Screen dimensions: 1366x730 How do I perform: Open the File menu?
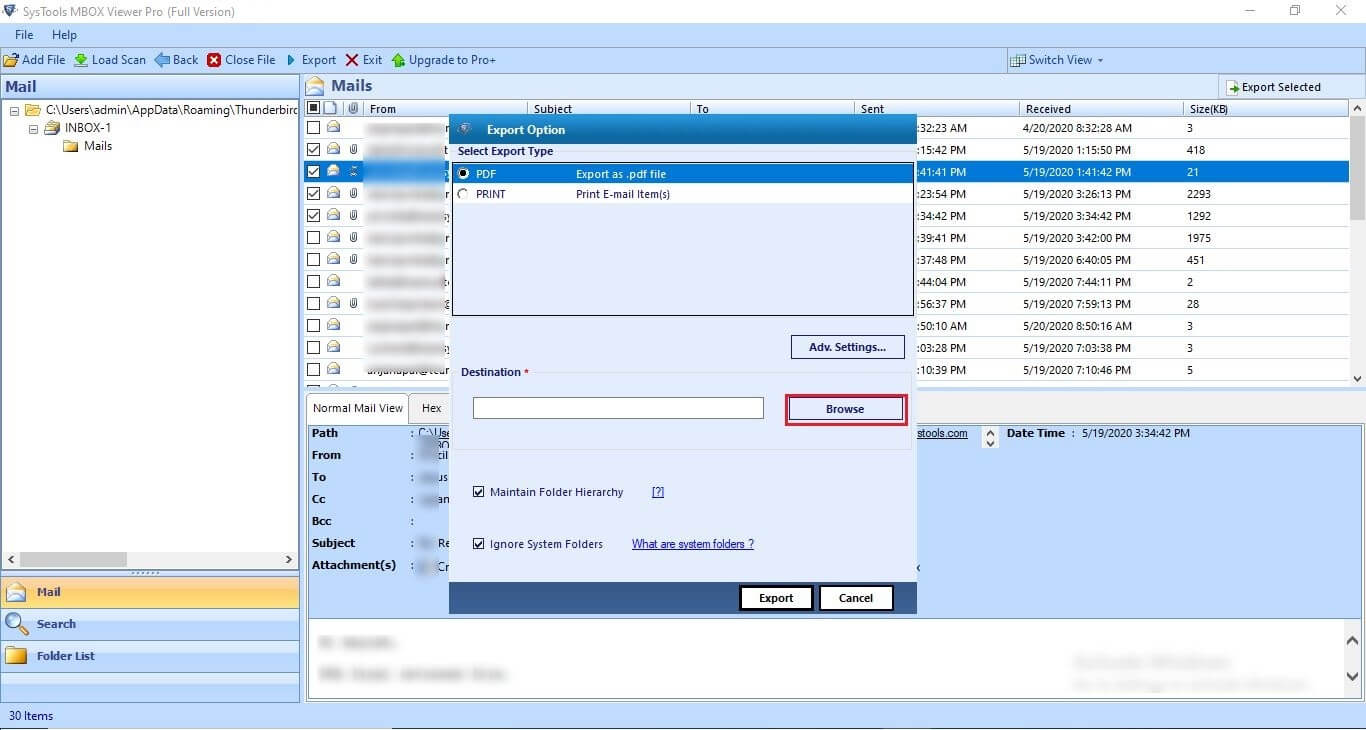pyautogui.click(x=24, y=35)
